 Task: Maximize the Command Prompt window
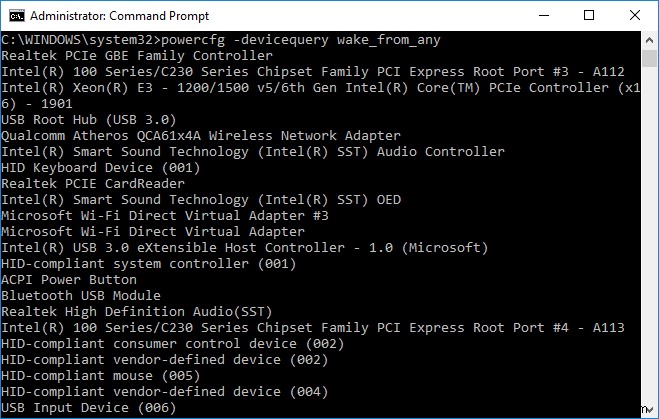[589, 15]
